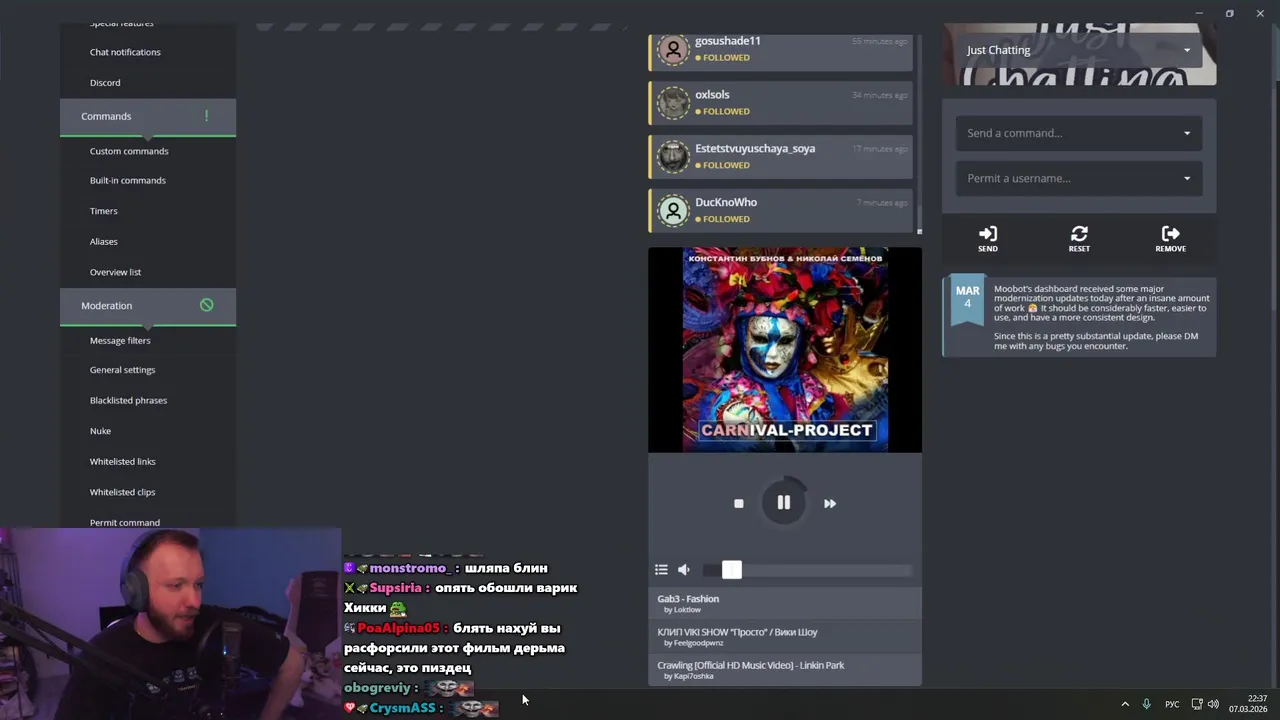The width and height of the screenshot is (1280, 720).
Task: Select the Estetstvuyuschaya_soya username text
Action: [755, 149]
